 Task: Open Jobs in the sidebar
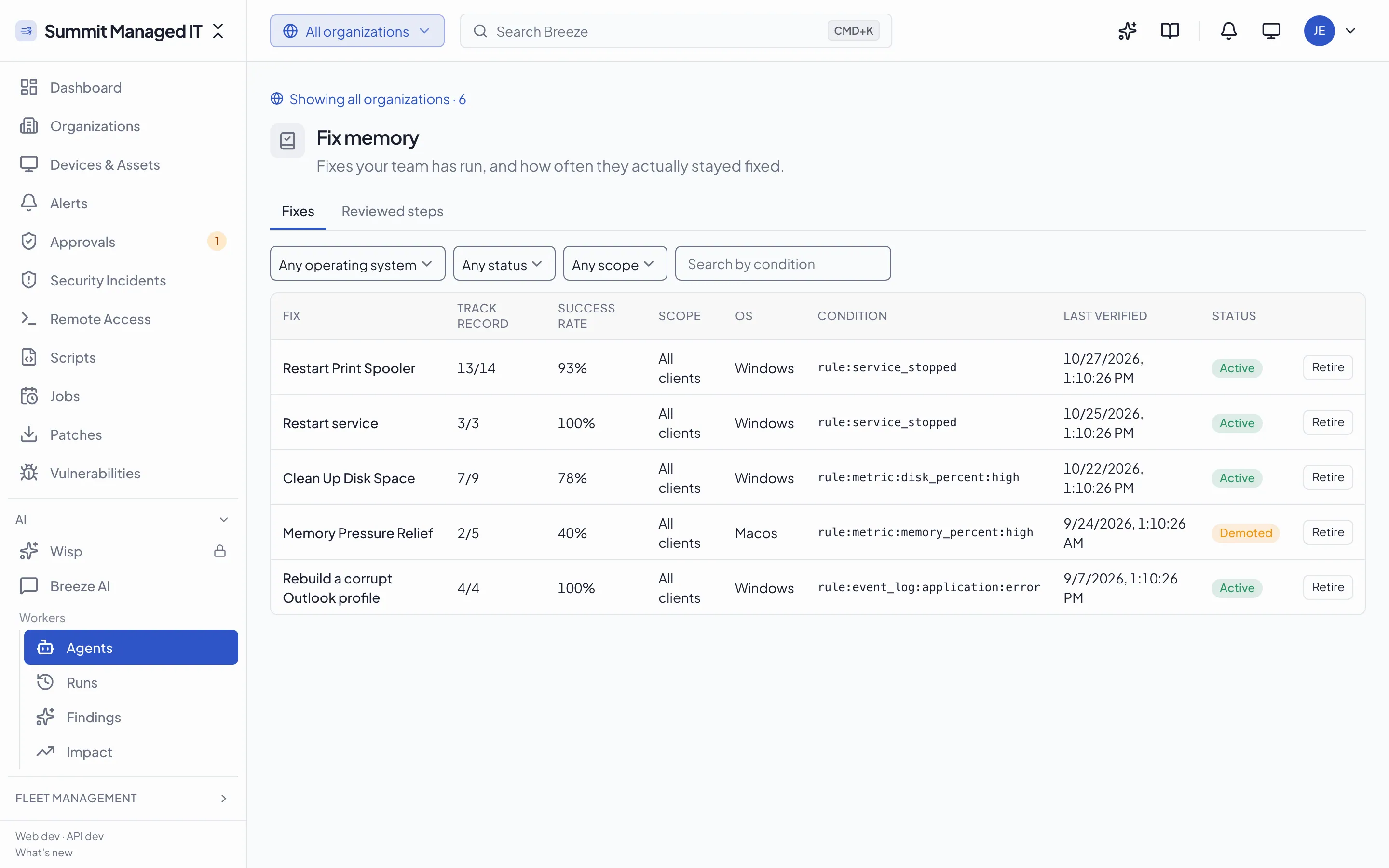click(123, 396)
